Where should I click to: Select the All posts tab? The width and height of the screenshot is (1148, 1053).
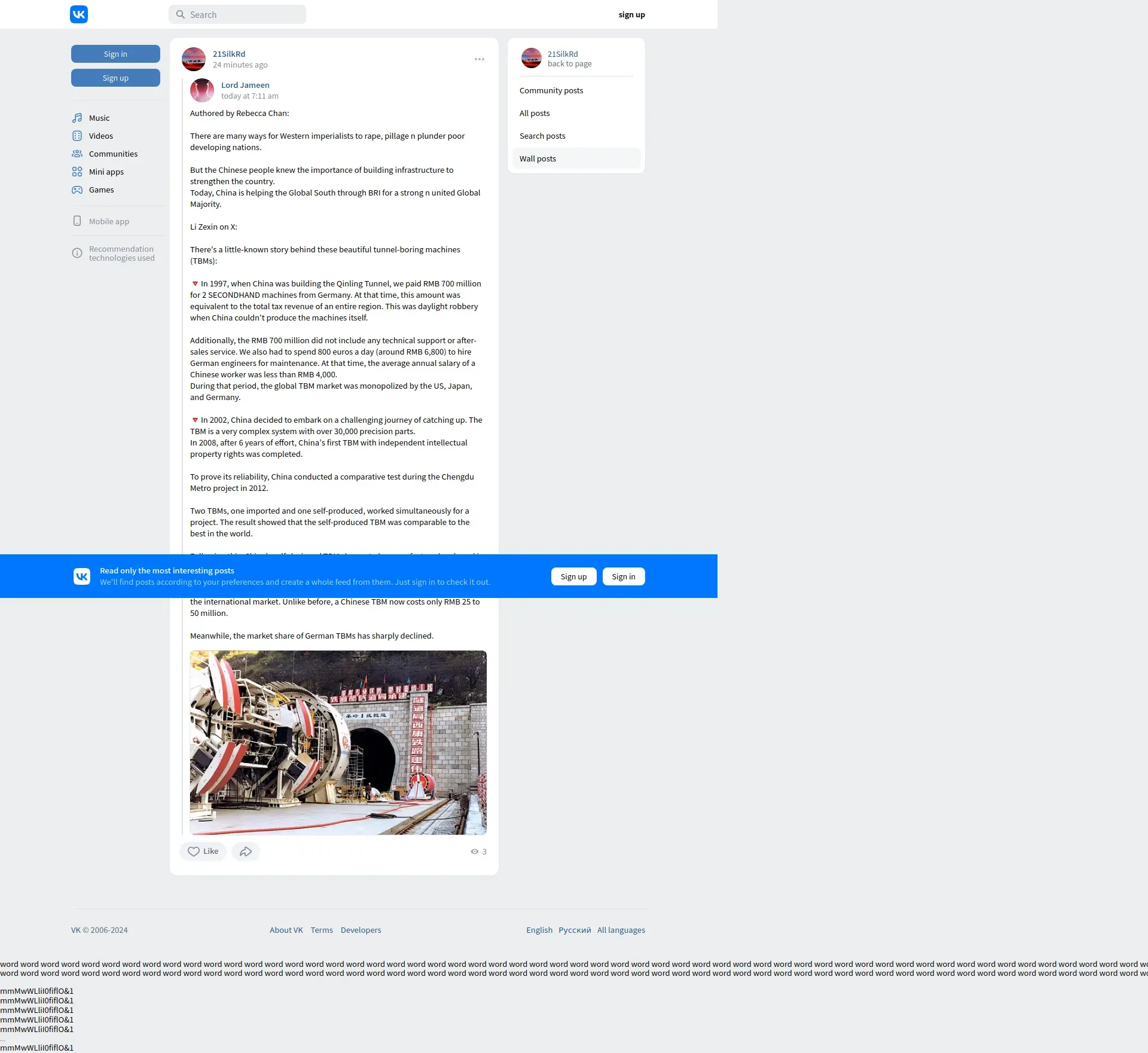point(535,113)
